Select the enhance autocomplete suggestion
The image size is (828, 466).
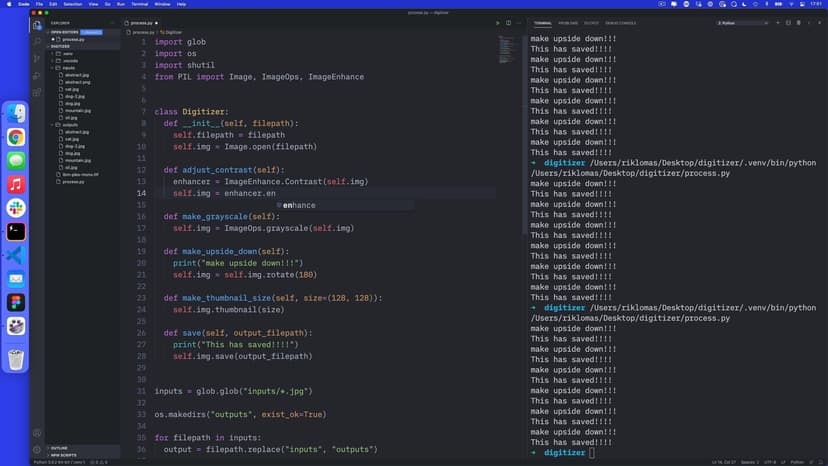coord(298,205)
